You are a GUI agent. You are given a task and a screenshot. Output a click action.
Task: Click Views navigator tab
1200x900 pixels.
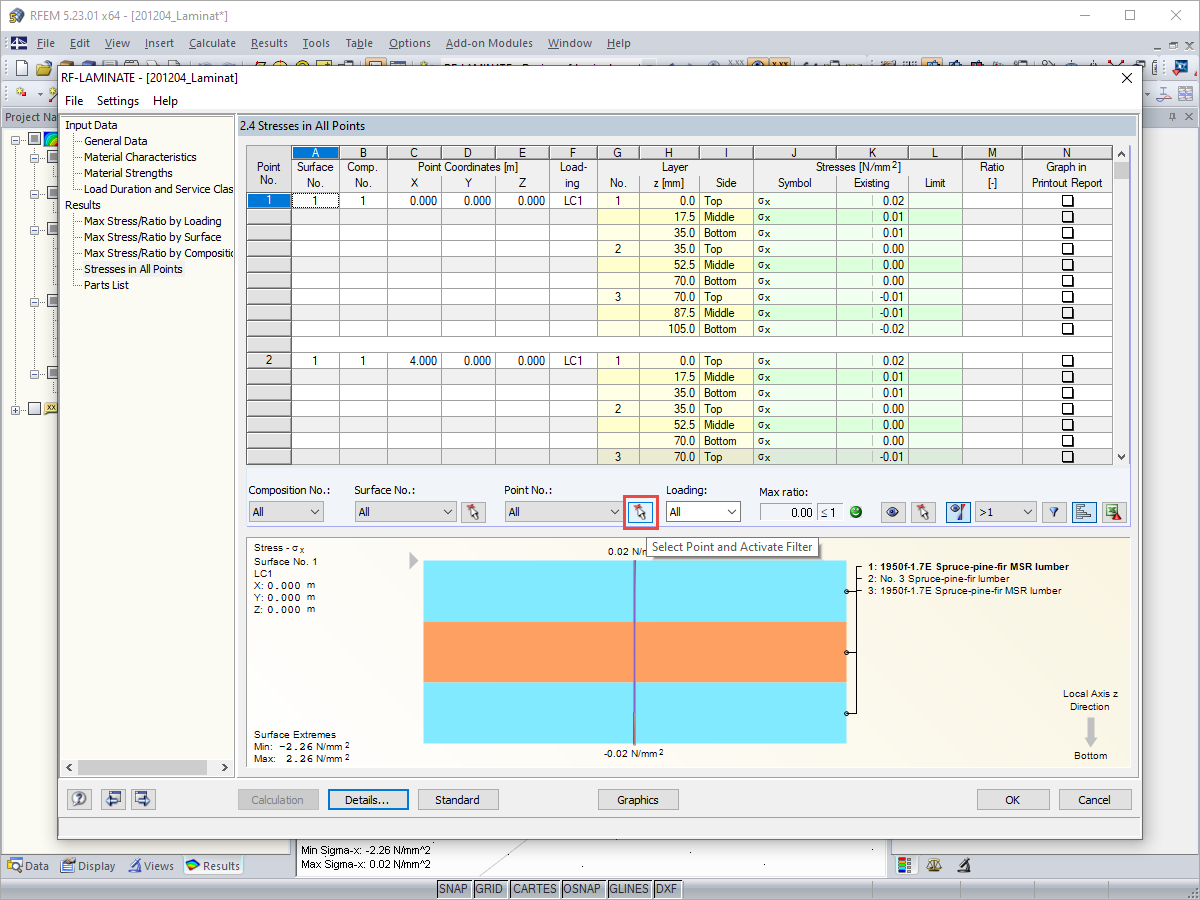152,866
